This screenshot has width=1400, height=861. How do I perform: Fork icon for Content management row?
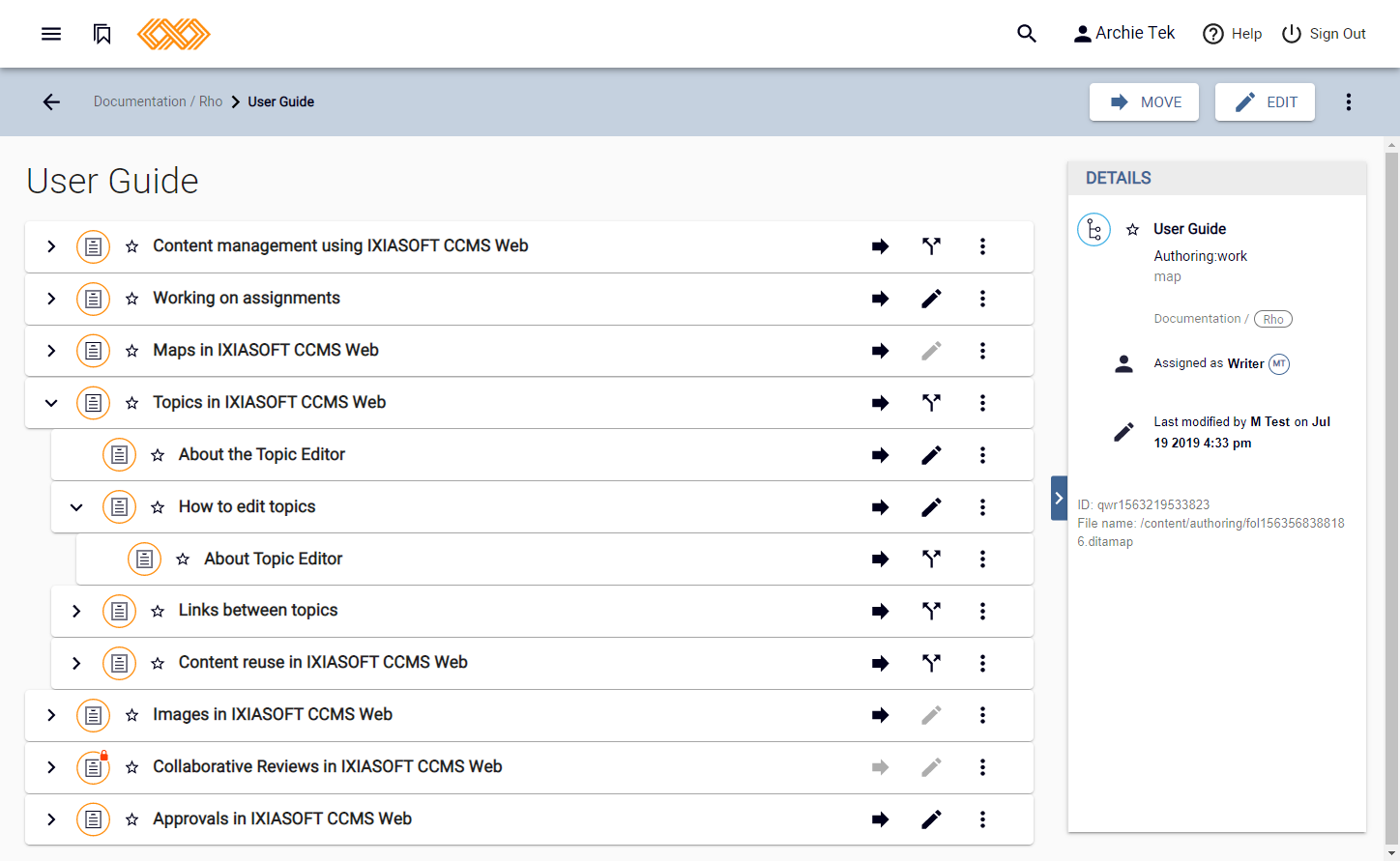[x=931, y=246]
